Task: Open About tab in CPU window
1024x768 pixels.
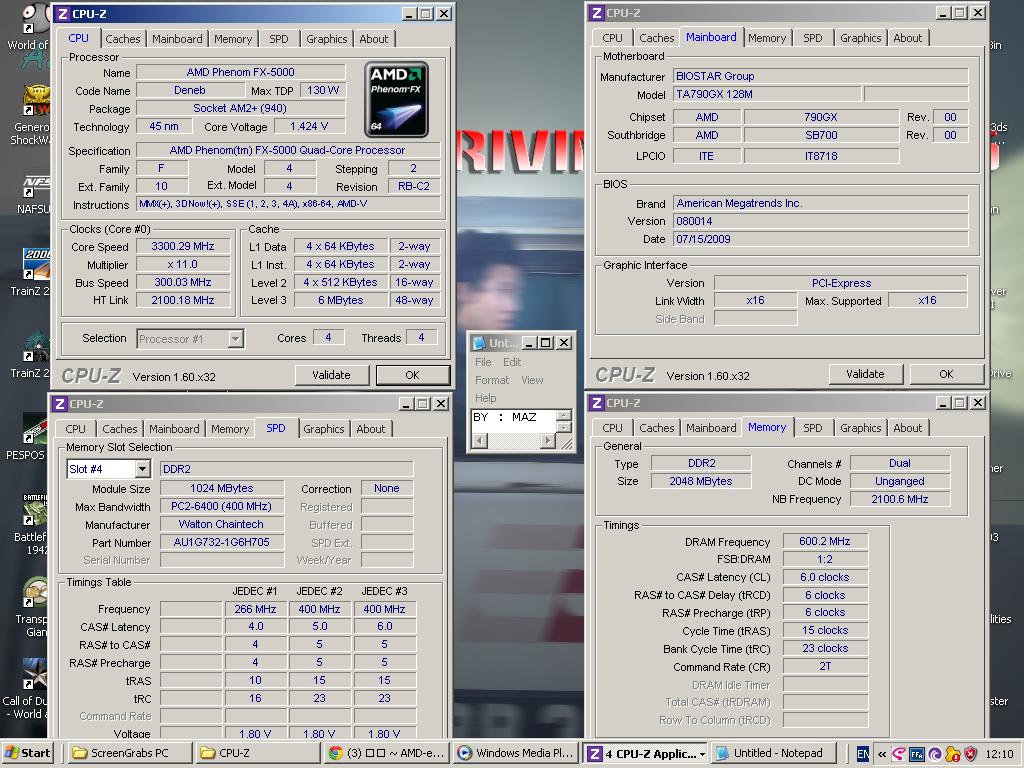Action: (x=374, y=39)
